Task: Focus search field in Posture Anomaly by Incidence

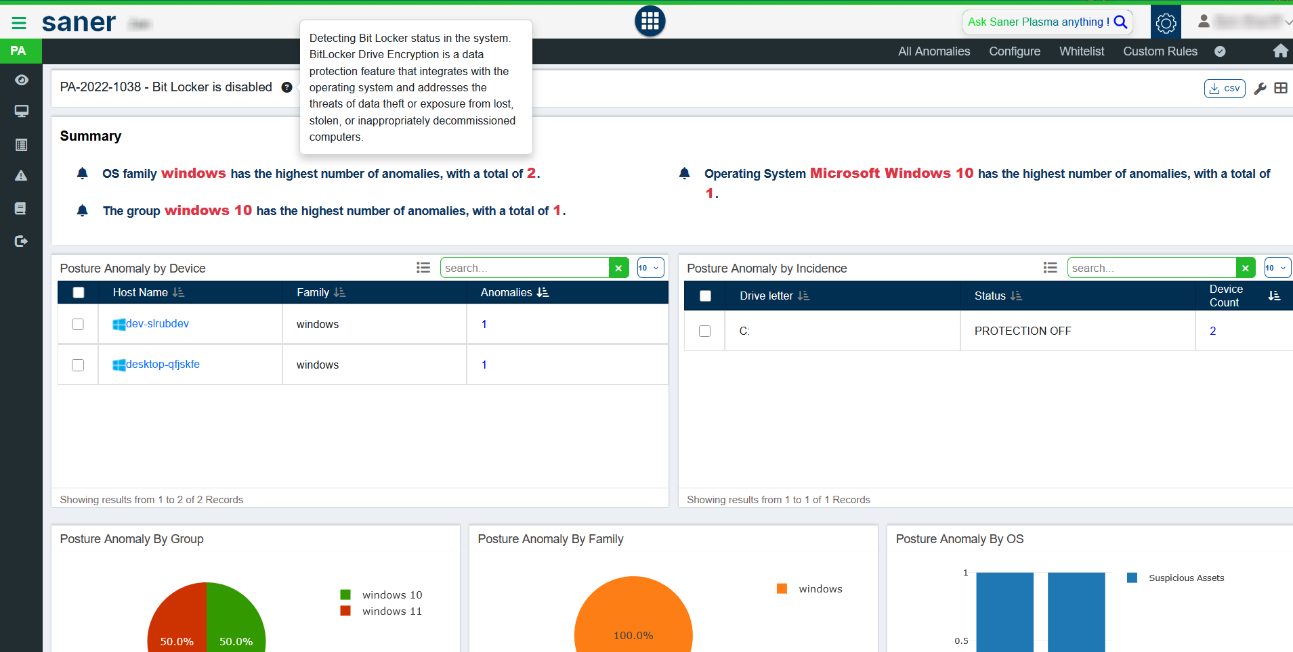Action: tap(1152, 268)
